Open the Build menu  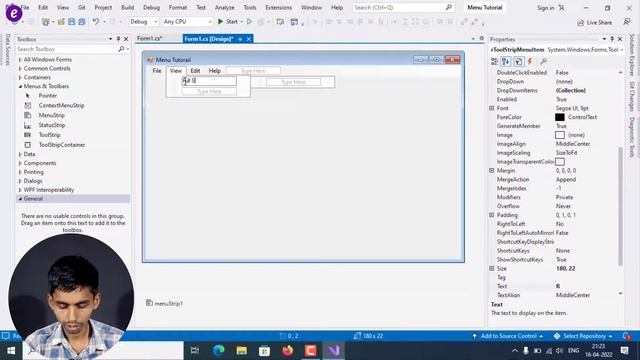127,7
